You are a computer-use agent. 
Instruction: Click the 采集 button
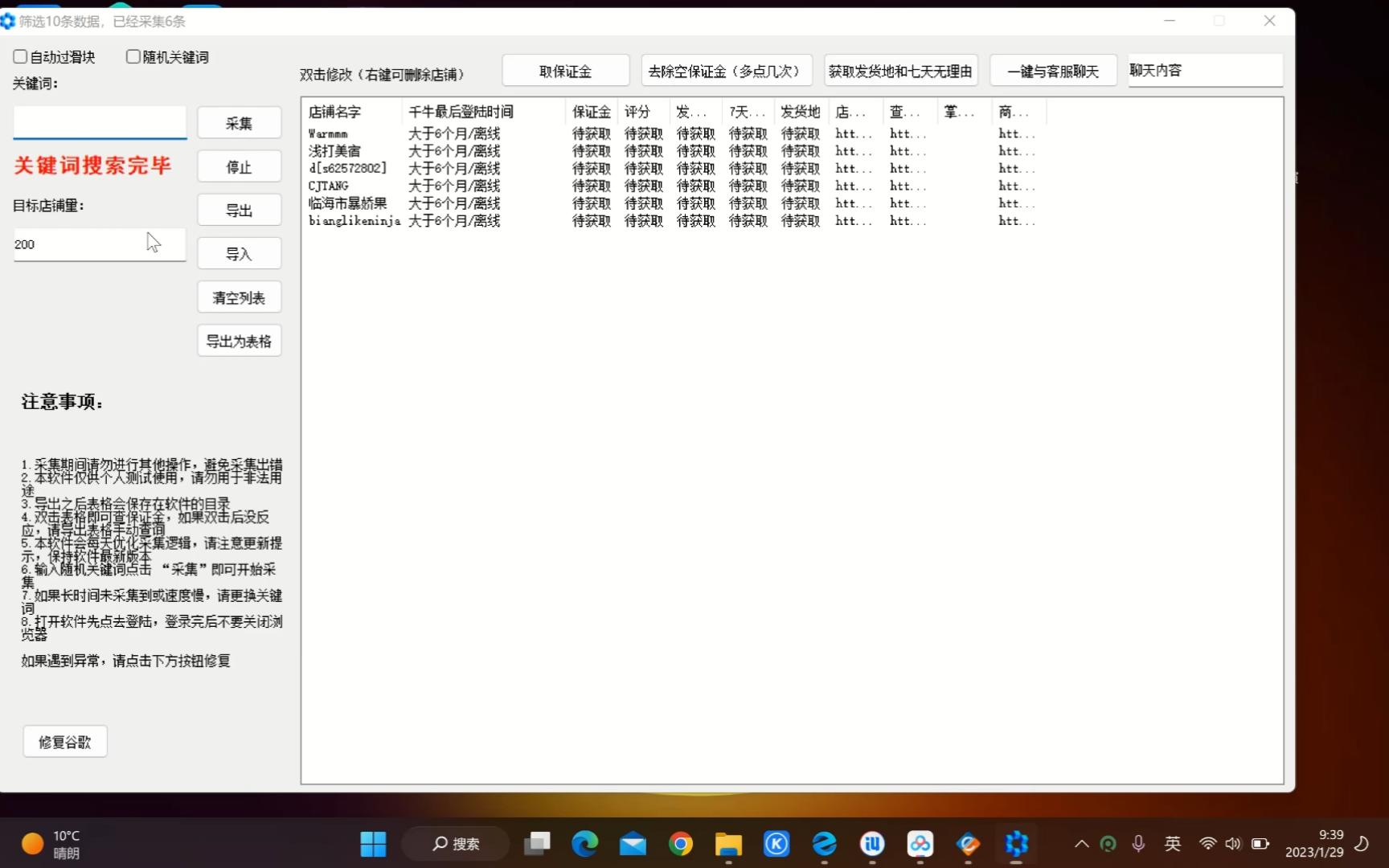[239, 123]
